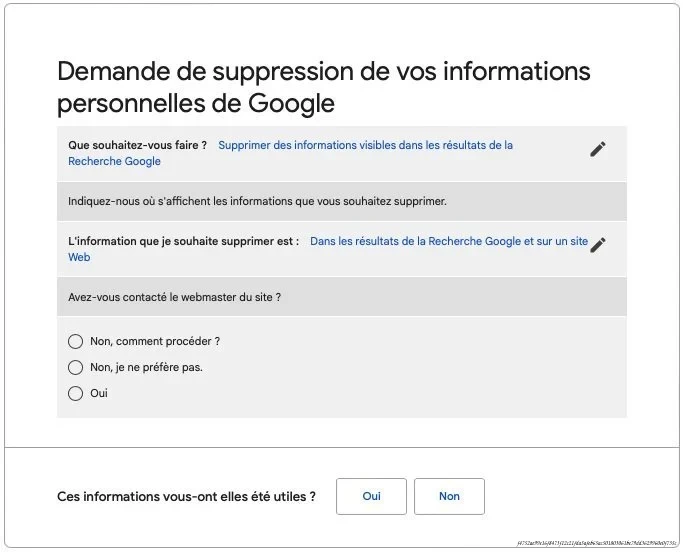Image resolution: width=683 pixels, height=552 pixels.
Task: Open "Supprimer des informations visibles" blue link
Action: pyautogui.click(x=365, y=145)
